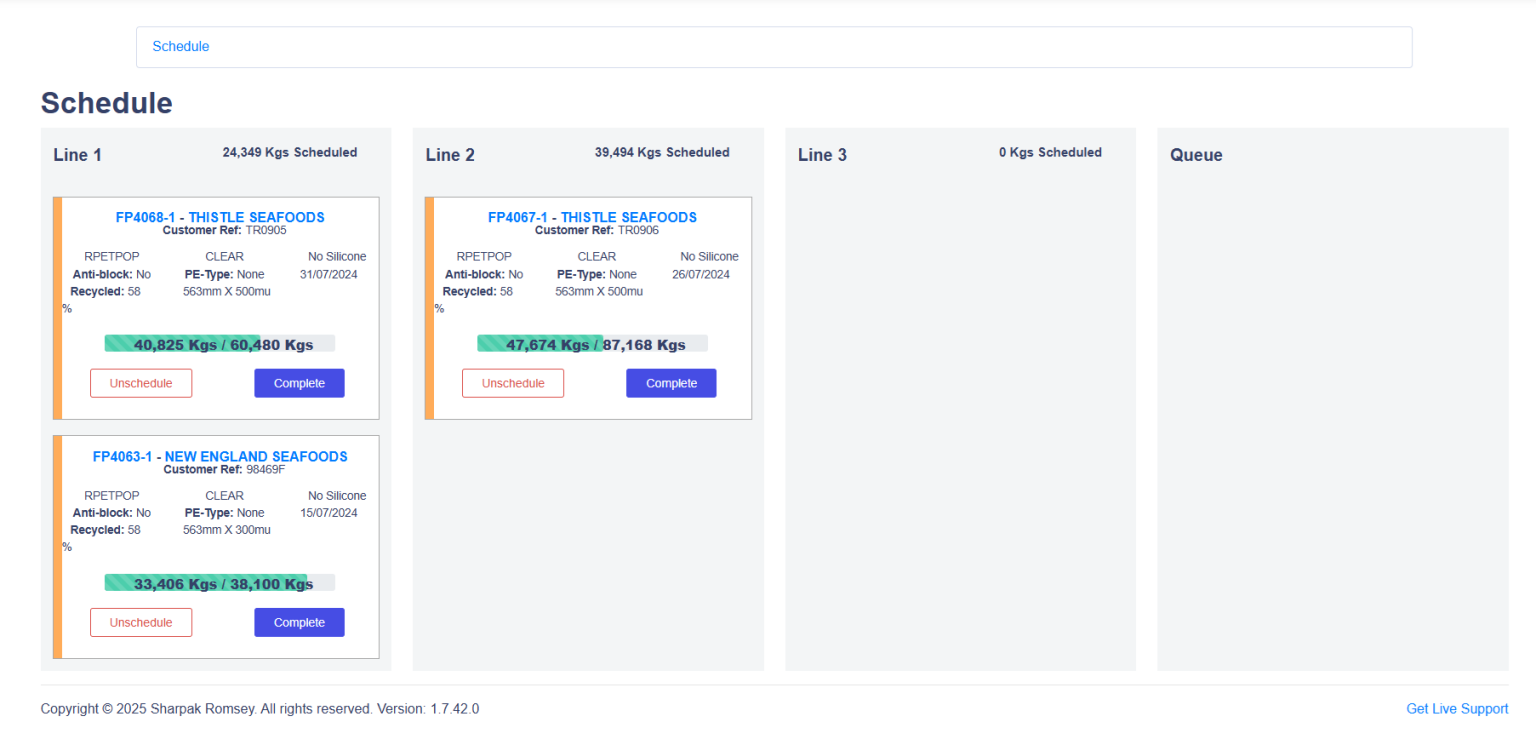Open job FP4063-1 New England Seafoods
Viewport: 1536px width, 745px height.
[220, 456]
